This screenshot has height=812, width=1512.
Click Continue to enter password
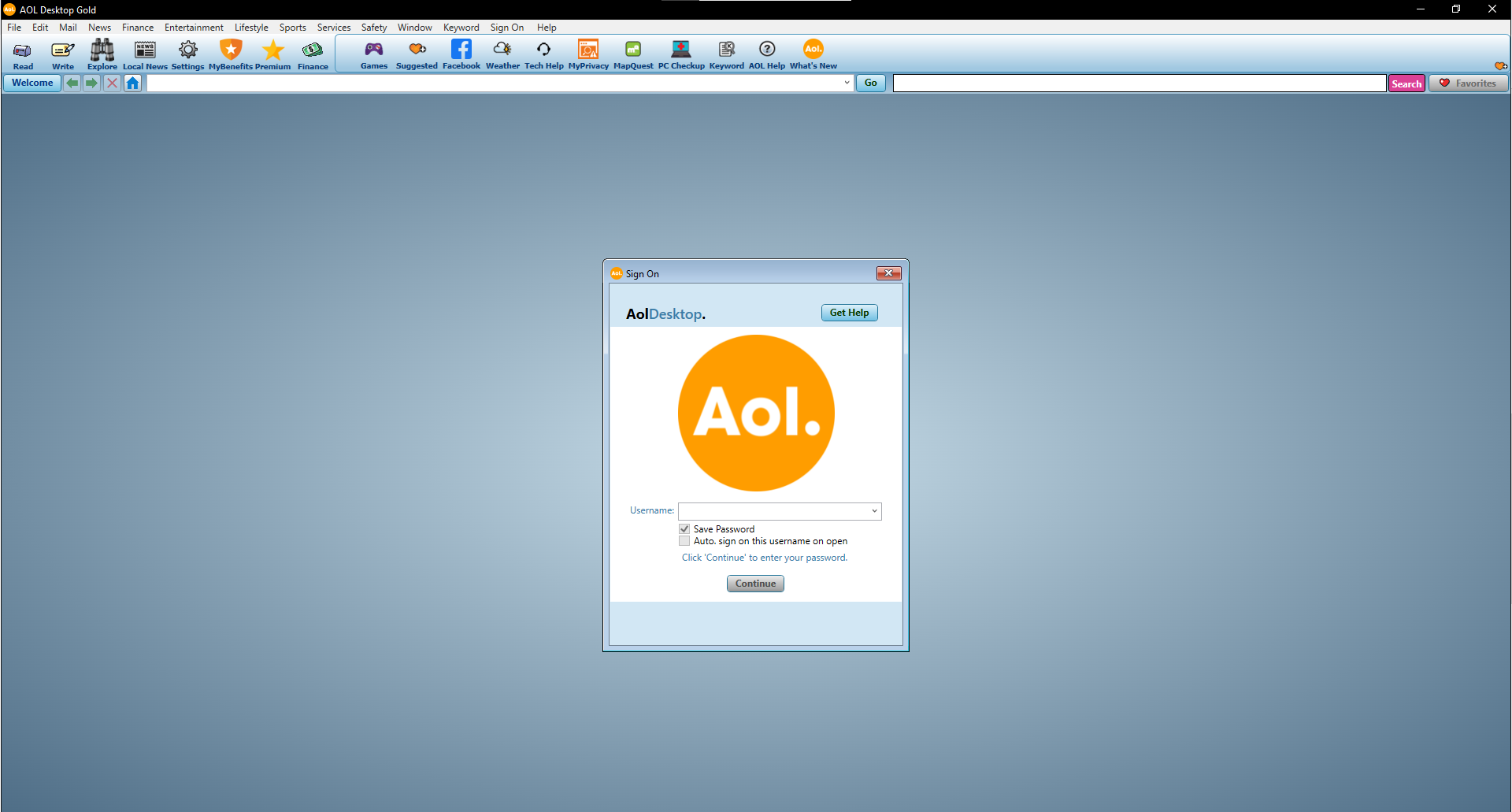[x=754, y=584]
